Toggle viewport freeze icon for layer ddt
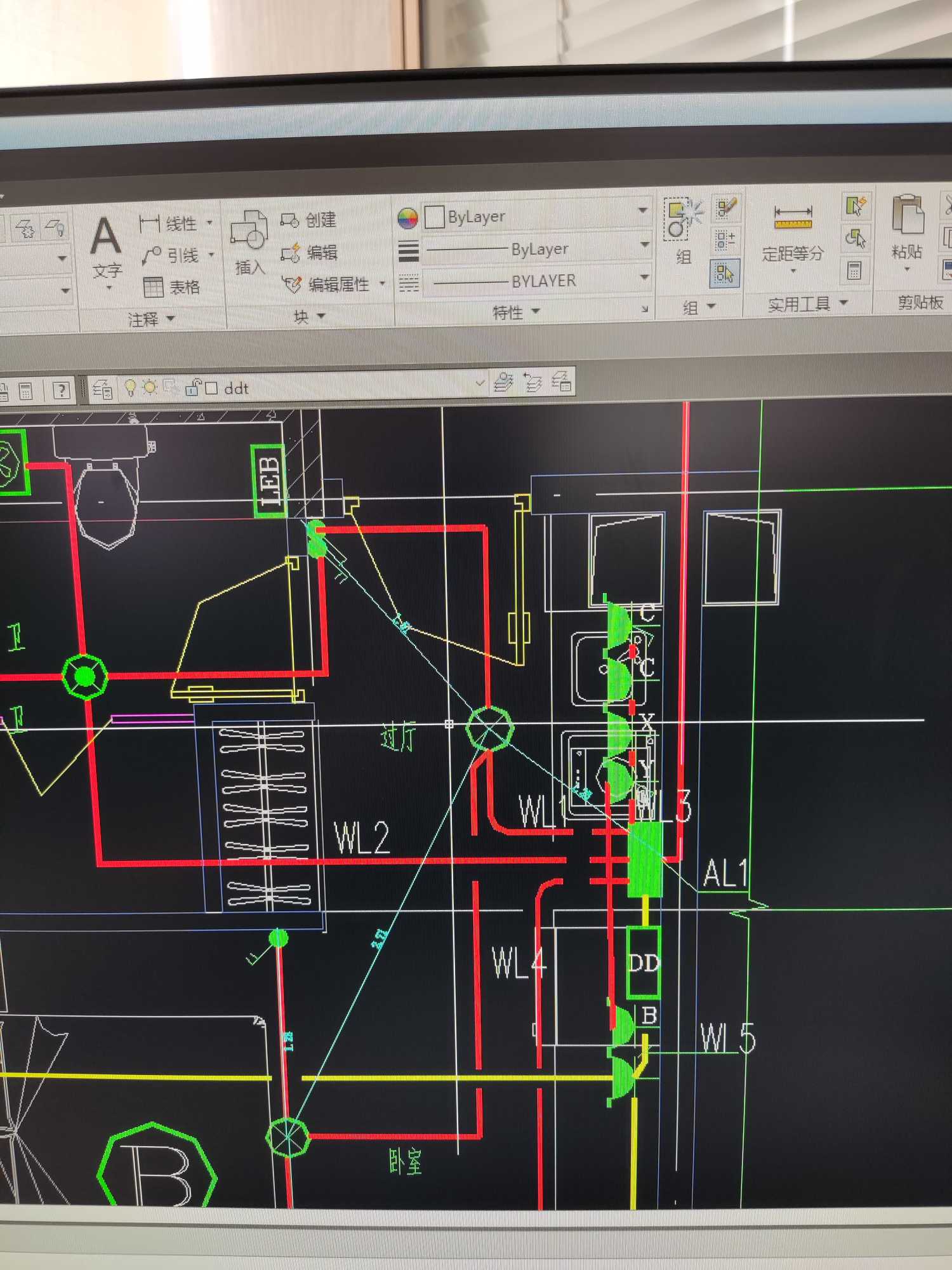Viewport: 952px width, 1270px height. [171, 387]
